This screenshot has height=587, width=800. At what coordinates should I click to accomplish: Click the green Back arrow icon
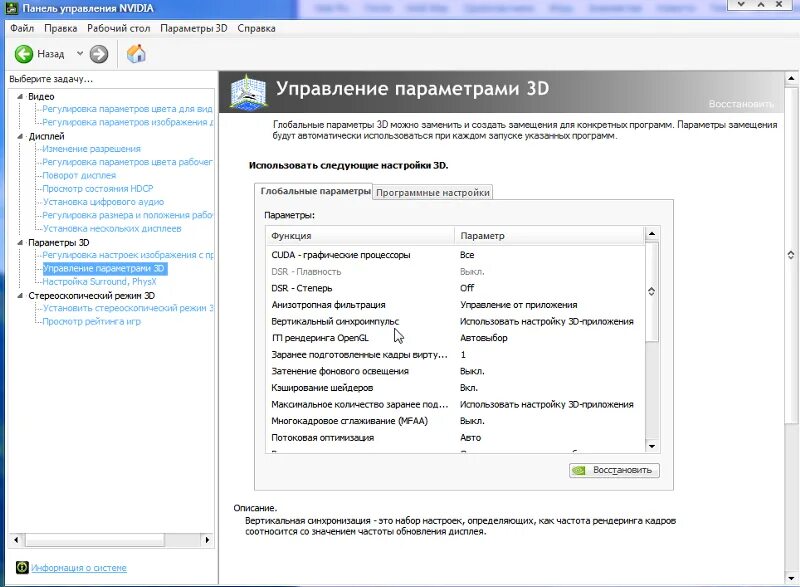23,54
